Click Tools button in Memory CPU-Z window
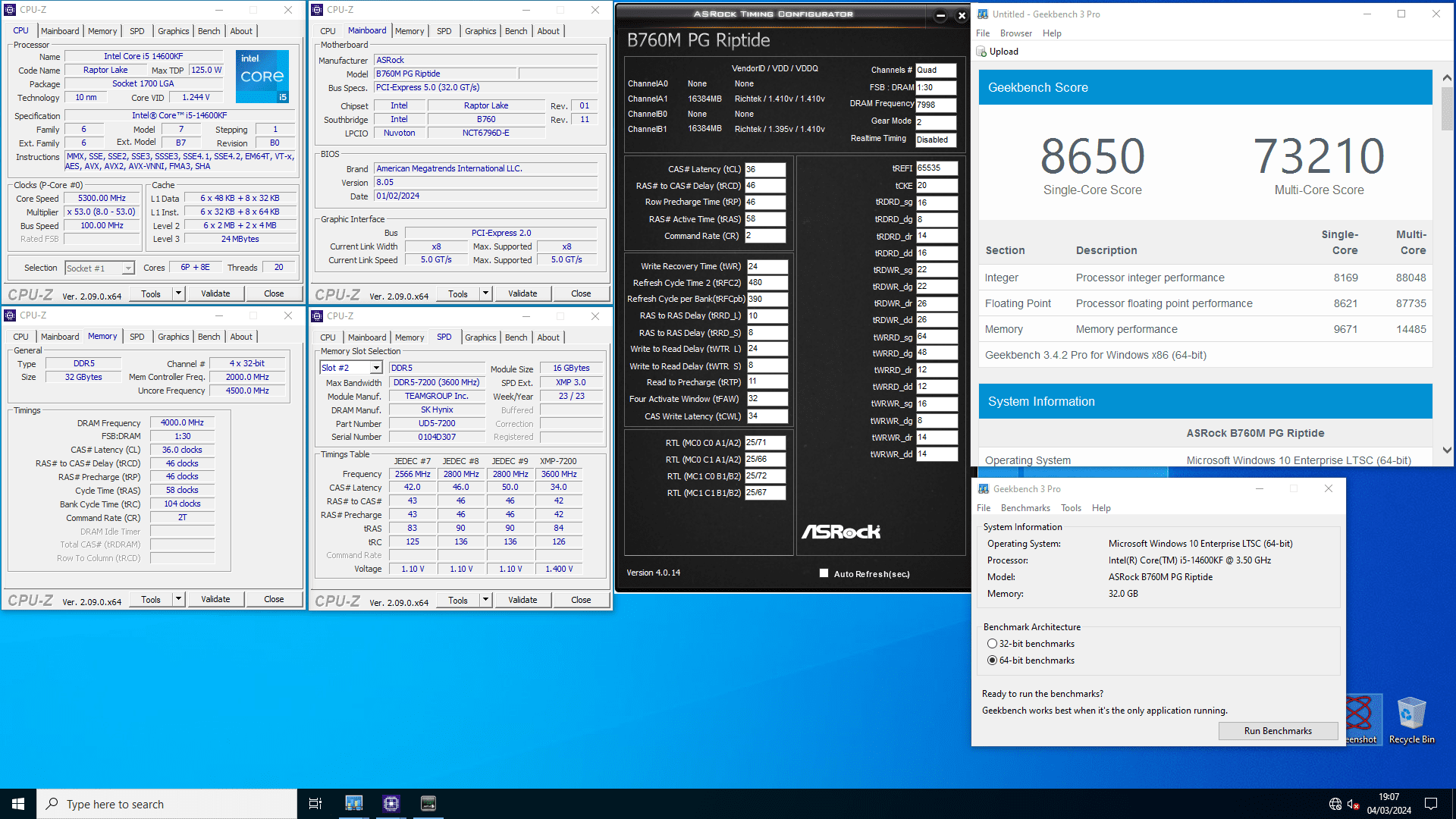This screenshot has width=1456, height=819. (151, 599)
